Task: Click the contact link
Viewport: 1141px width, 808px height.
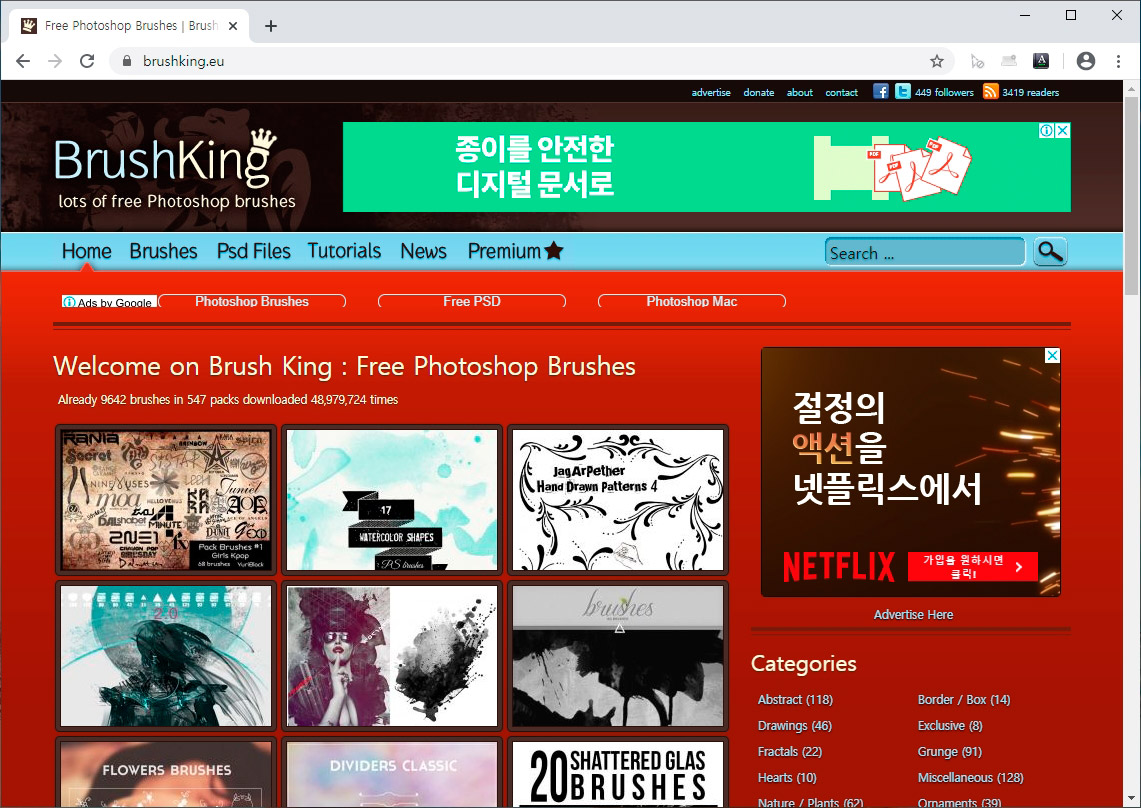Action: [x=841, y=92]
